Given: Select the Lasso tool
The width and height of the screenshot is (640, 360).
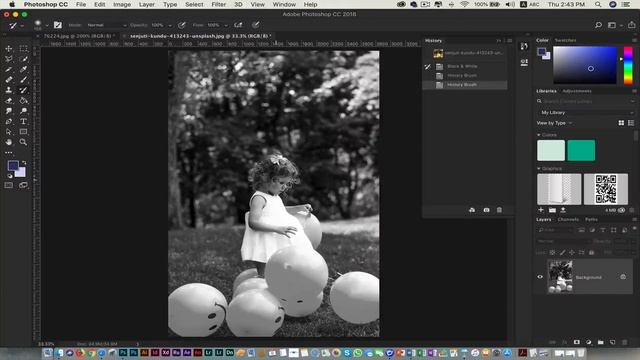Looking at the screenshot, I should click(x=9, y=59).
